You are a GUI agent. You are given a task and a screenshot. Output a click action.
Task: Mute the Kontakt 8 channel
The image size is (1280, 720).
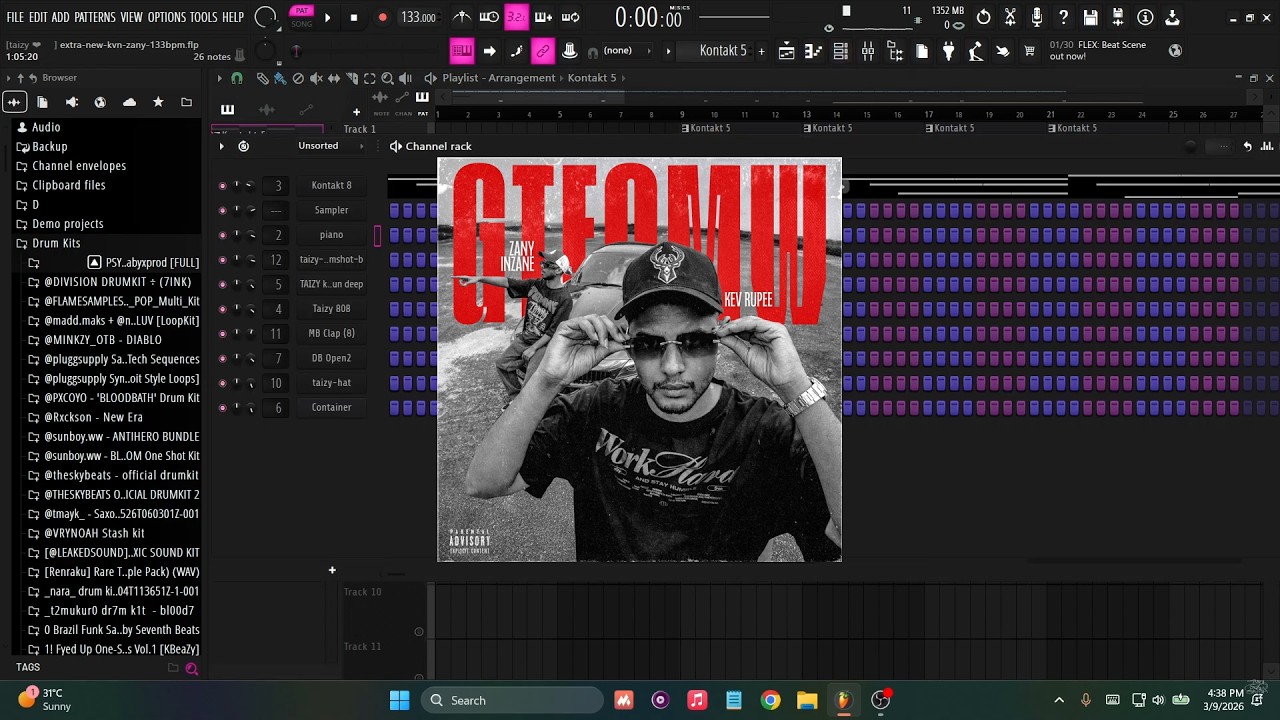pyautogui.click(x=222, y=185)
